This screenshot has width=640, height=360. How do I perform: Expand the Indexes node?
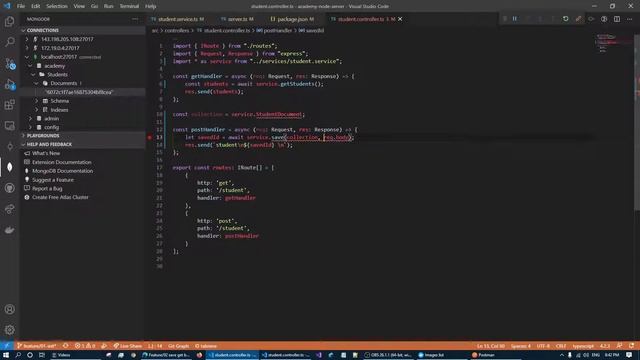click(37, 110)
